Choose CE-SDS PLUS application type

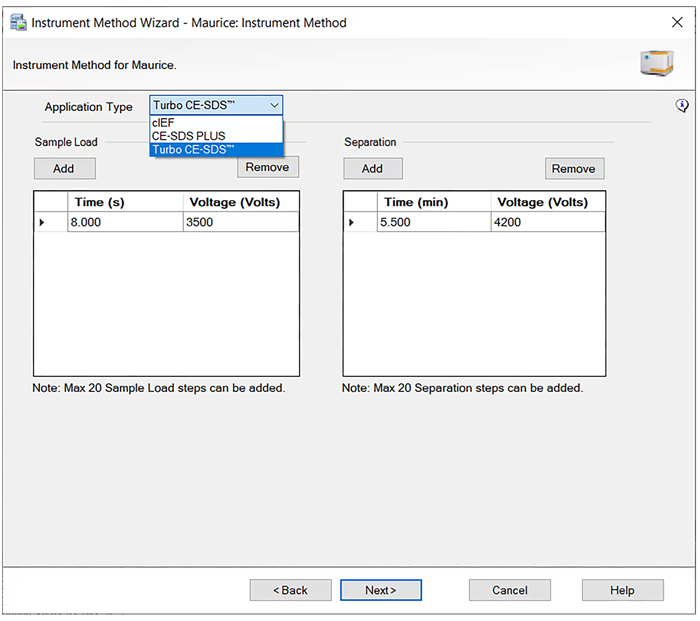pos(216,136)
